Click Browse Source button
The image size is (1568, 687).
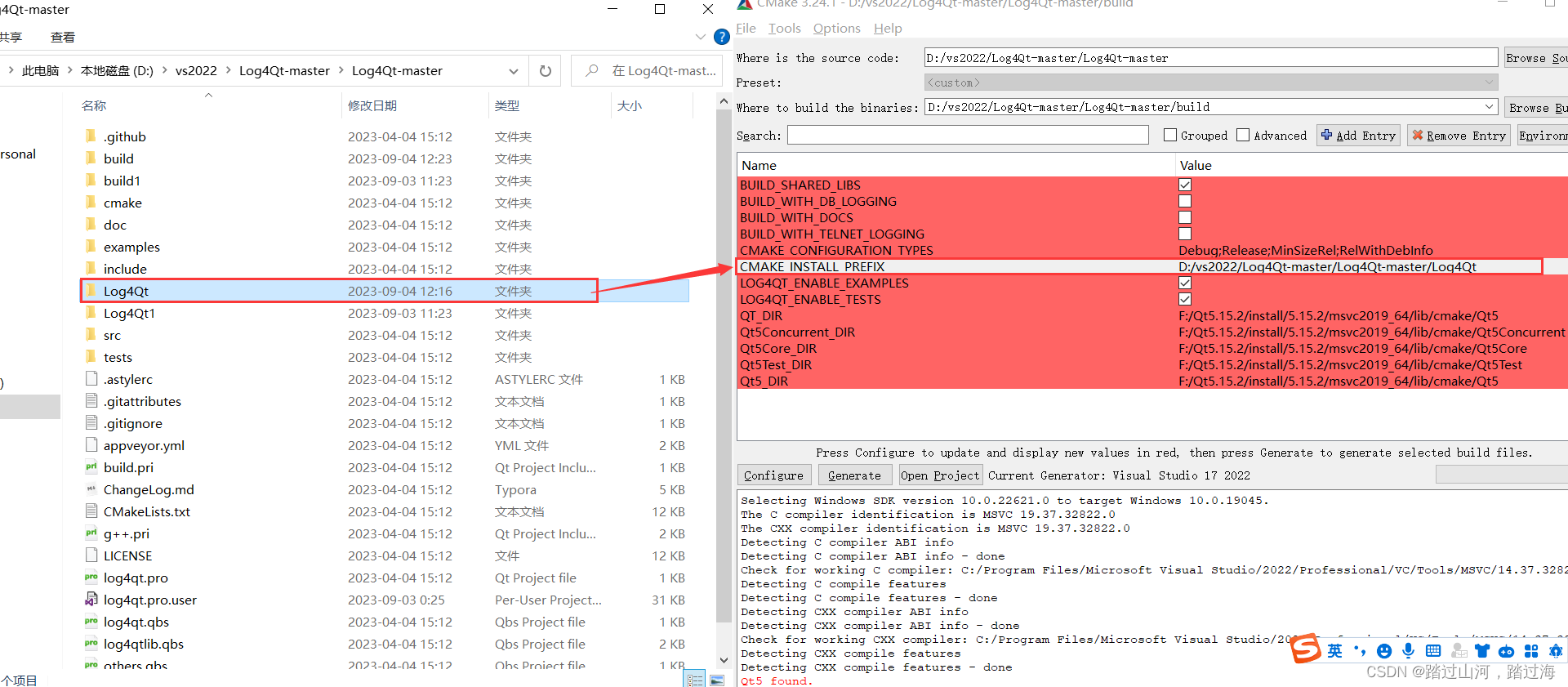(1536, 58)
